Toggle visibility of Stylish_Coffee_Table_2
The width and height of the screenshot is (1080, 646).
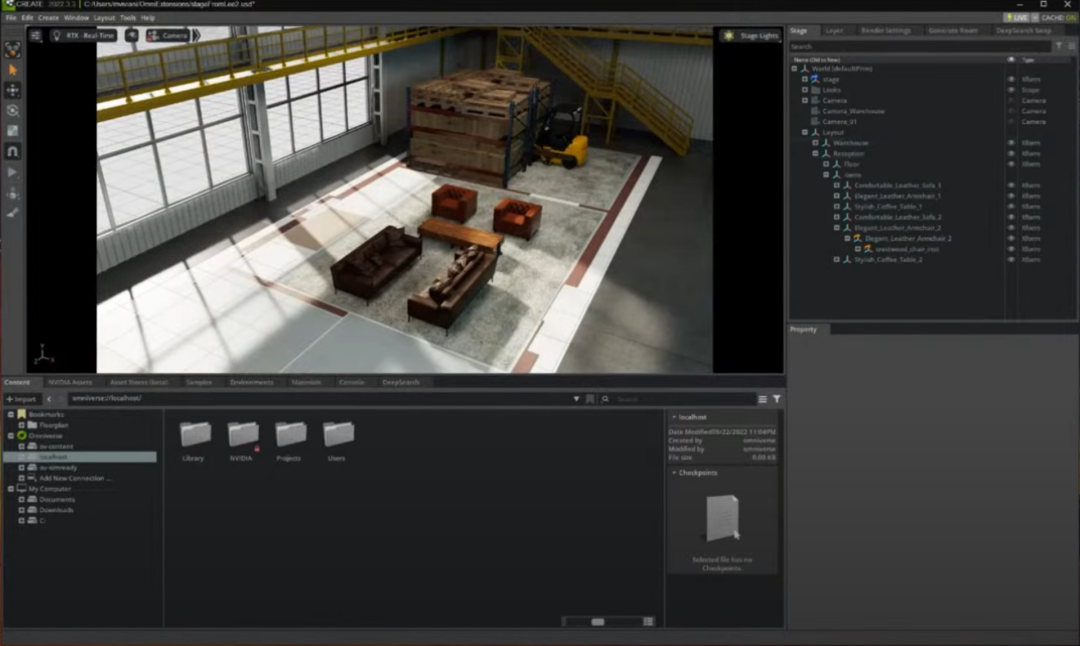click(x=1010, y=260)
